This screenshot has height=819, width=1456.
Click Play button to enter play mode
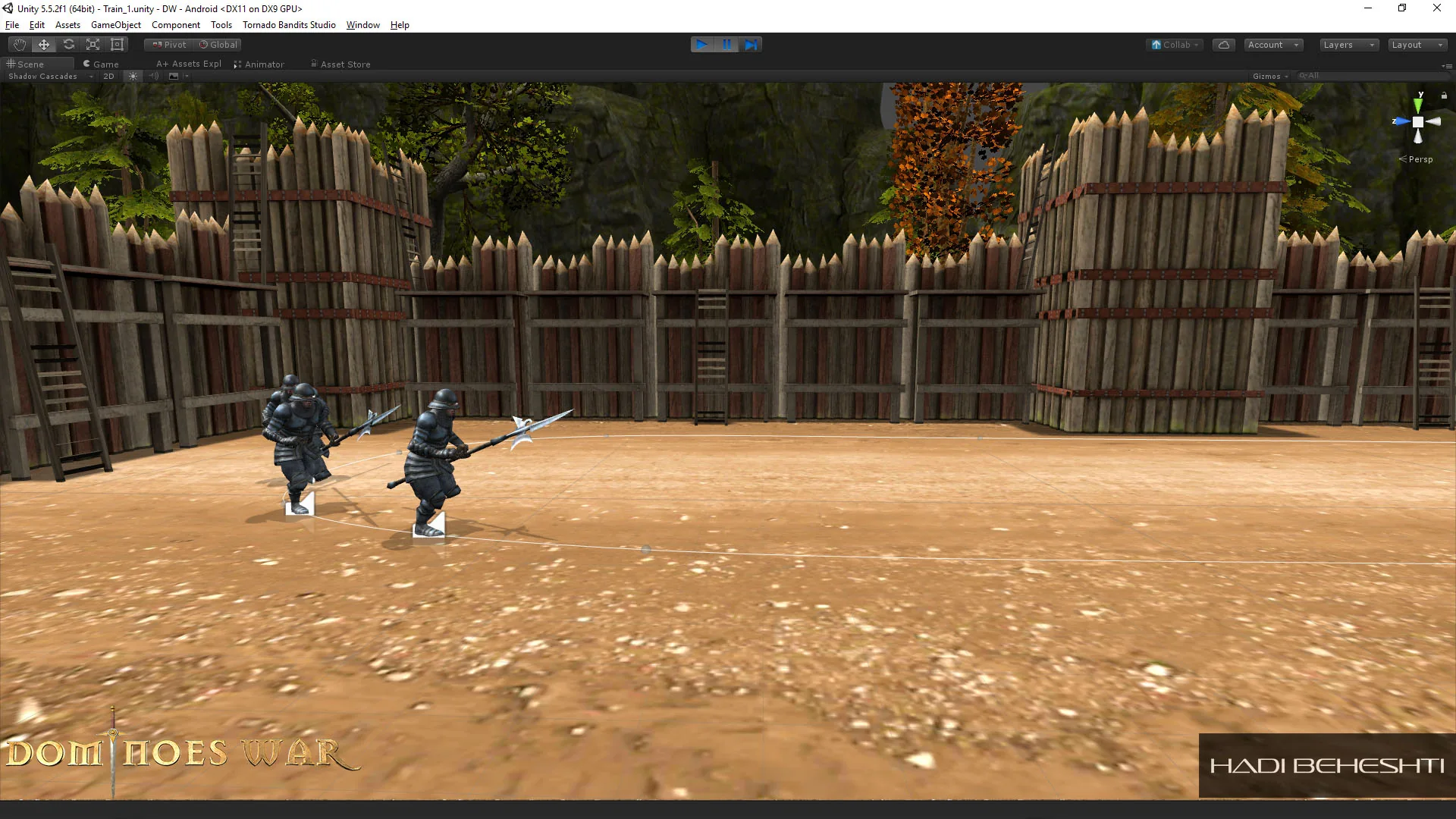(702, 45)
